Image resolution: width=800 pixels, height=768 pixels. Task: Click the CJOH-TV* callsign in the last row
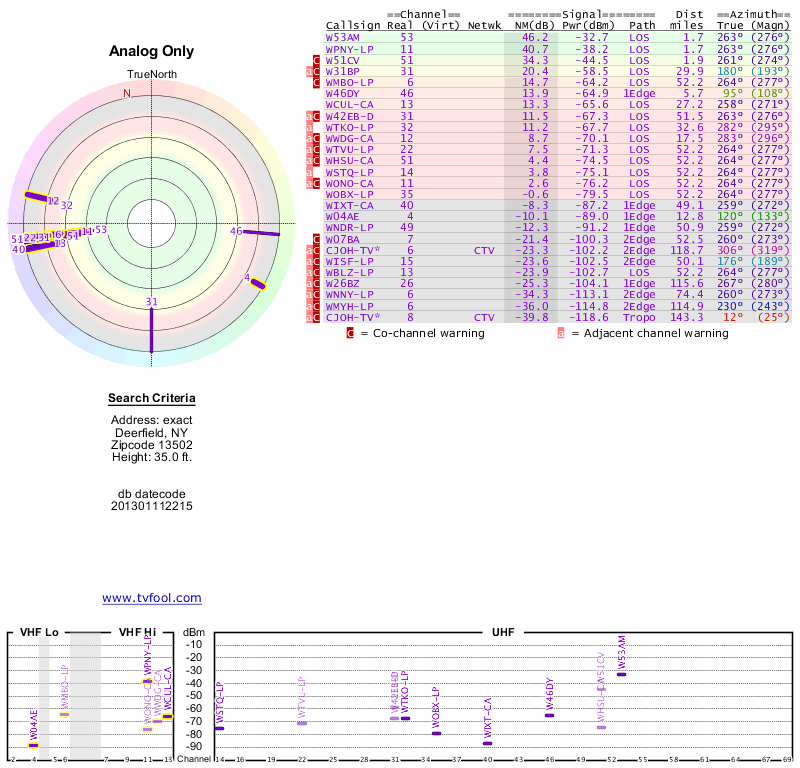(352, 317)
